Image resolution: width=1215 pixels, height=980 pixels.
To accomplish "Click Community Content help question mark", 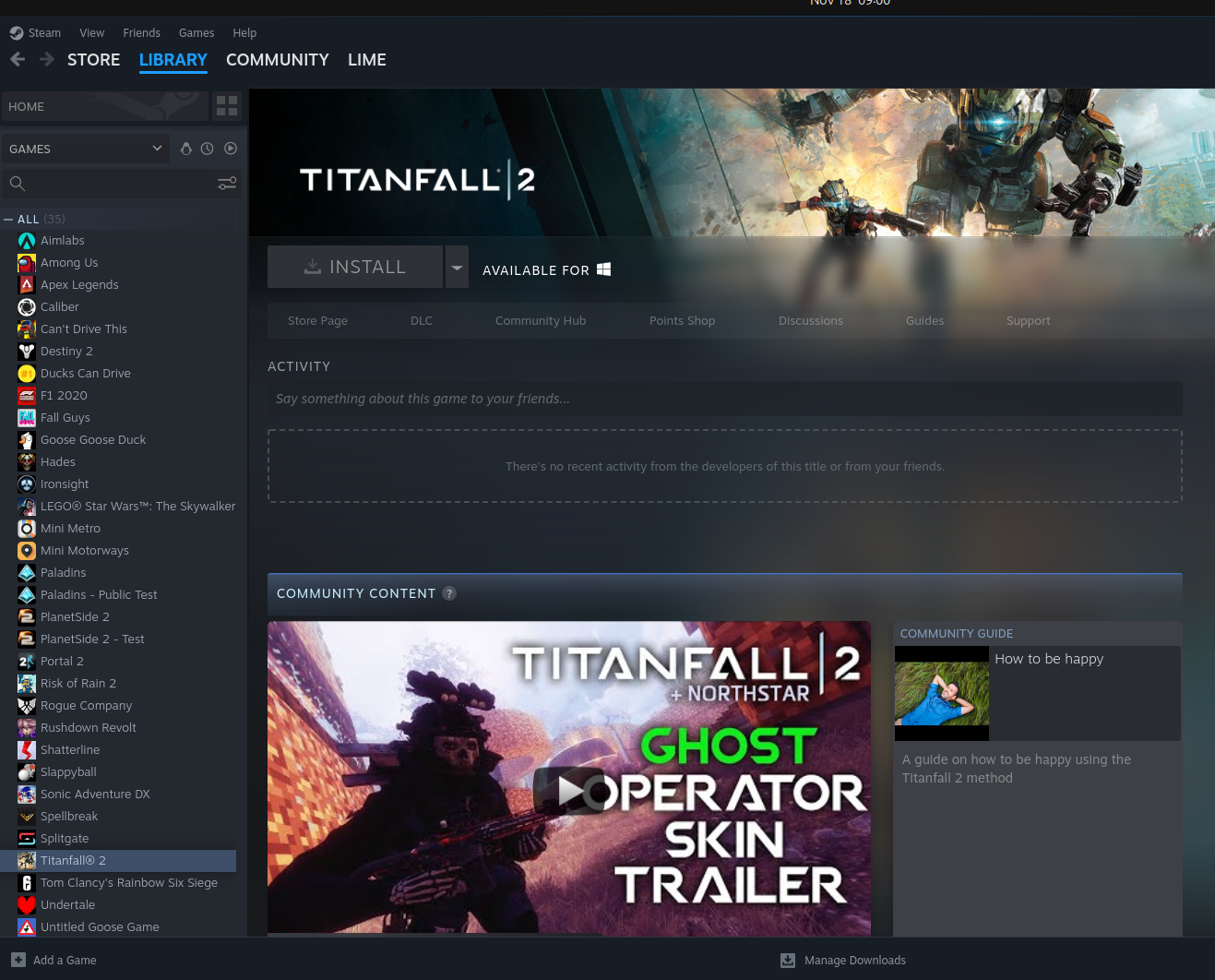I will 449,593.
